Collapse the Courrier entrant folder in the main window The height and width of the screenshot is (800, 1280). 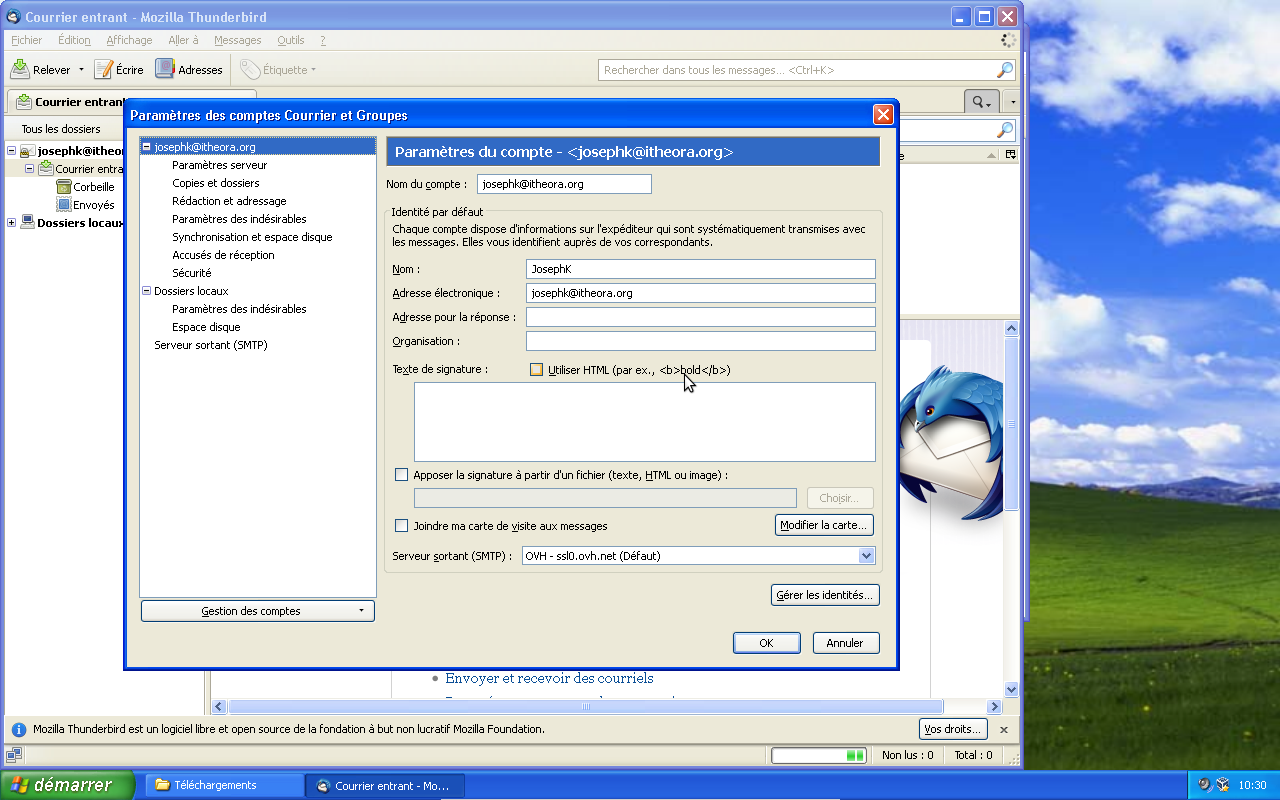point(29,169)
